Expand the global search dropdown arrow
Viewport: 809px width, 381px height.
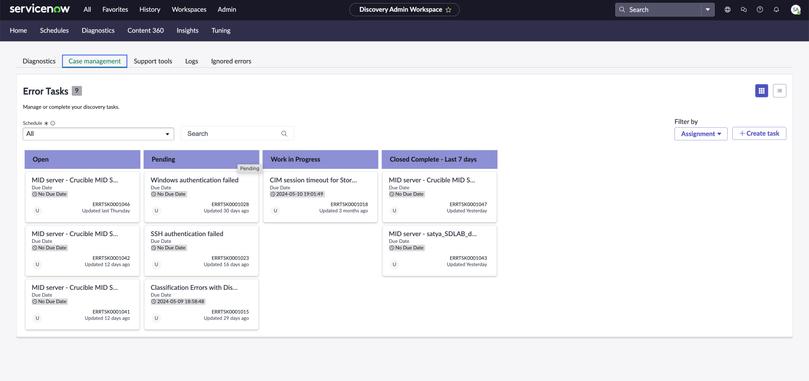point(708,9)
